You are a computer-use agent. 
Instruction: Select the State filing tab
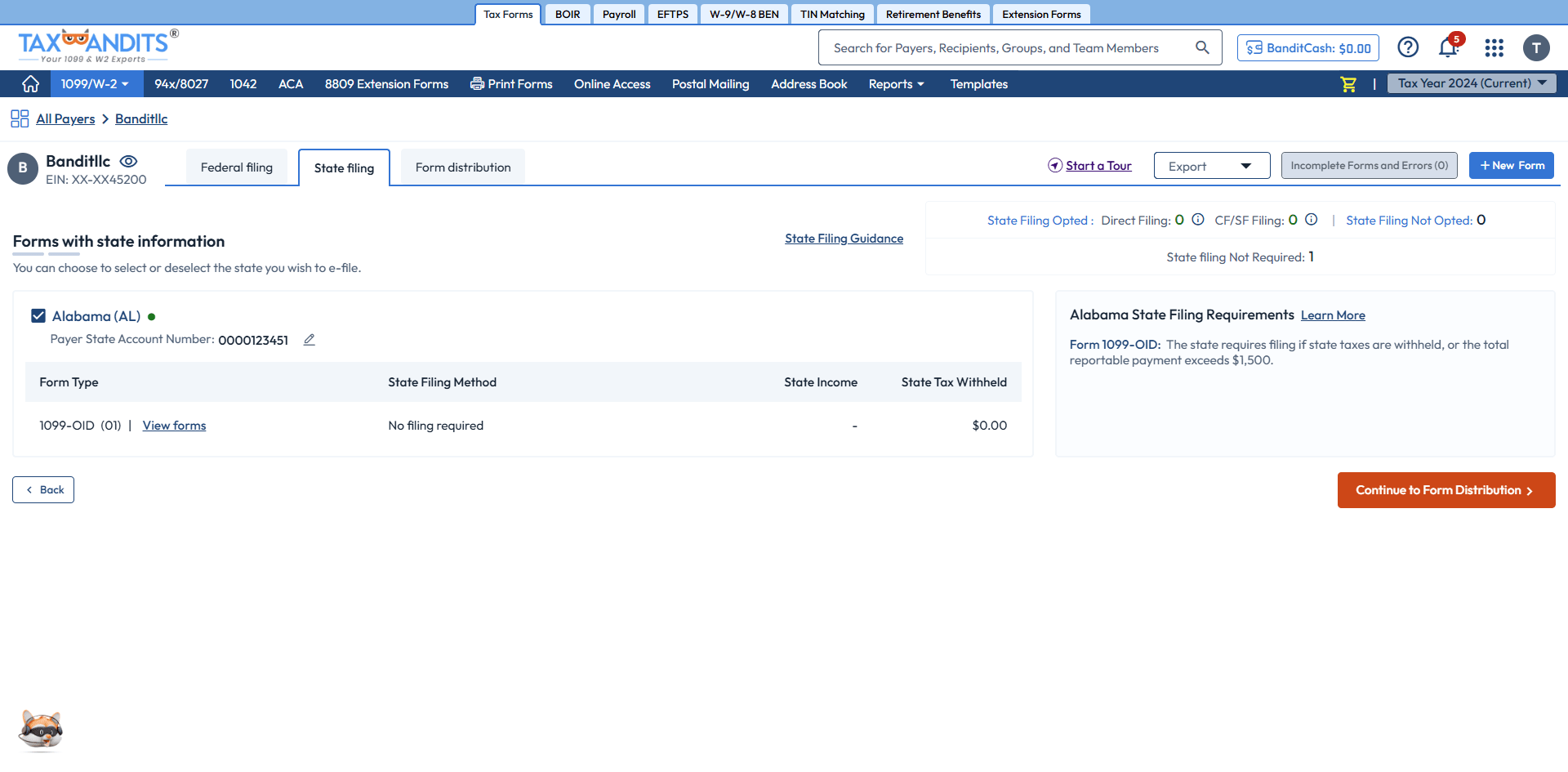click(344, 167)
